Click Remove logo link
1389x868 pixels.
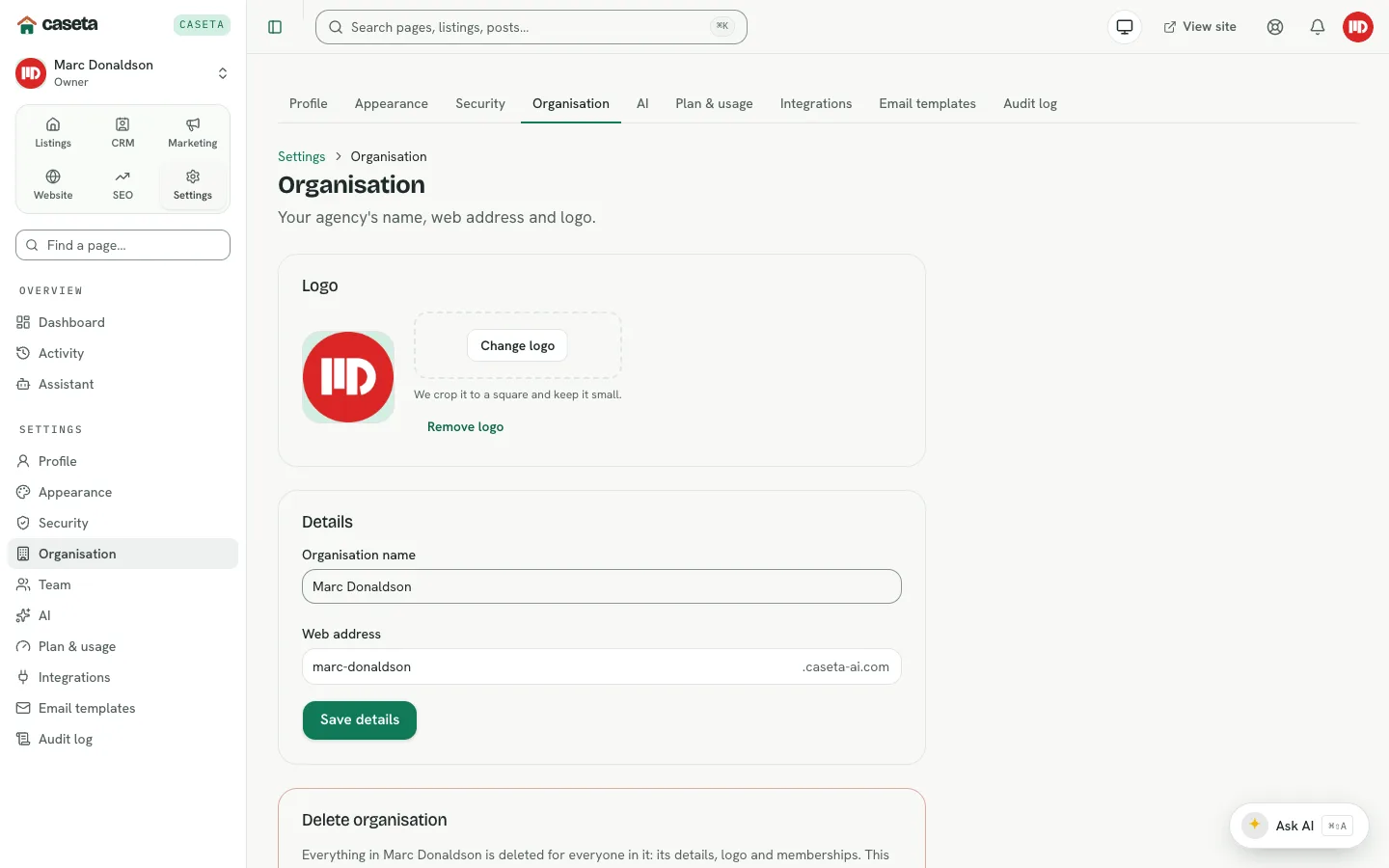click(x=465, y=426)
